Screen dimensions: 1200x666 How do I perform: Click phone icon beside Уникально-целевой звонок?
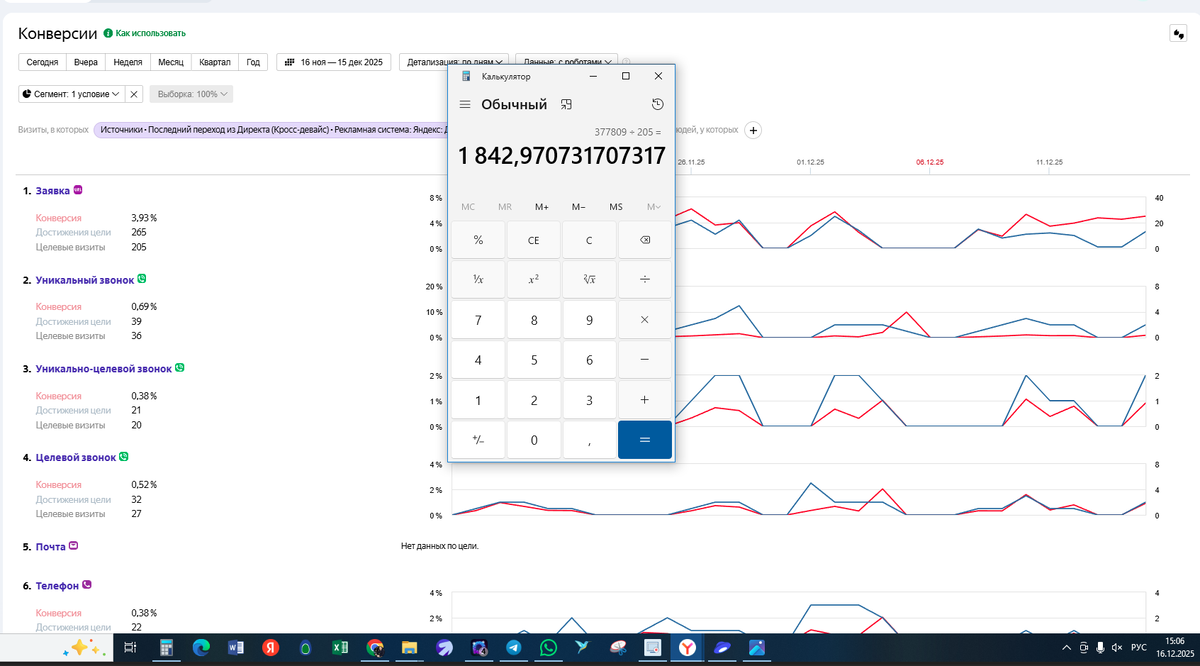click(180, 368)
